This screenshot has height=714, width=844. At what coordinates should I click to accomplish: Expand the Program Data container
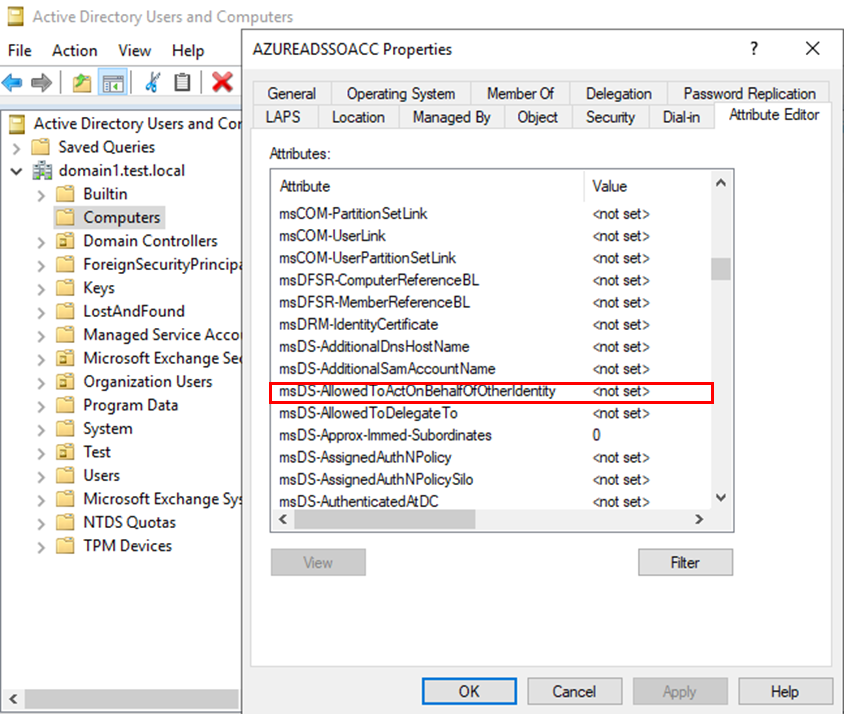(41, 406)
